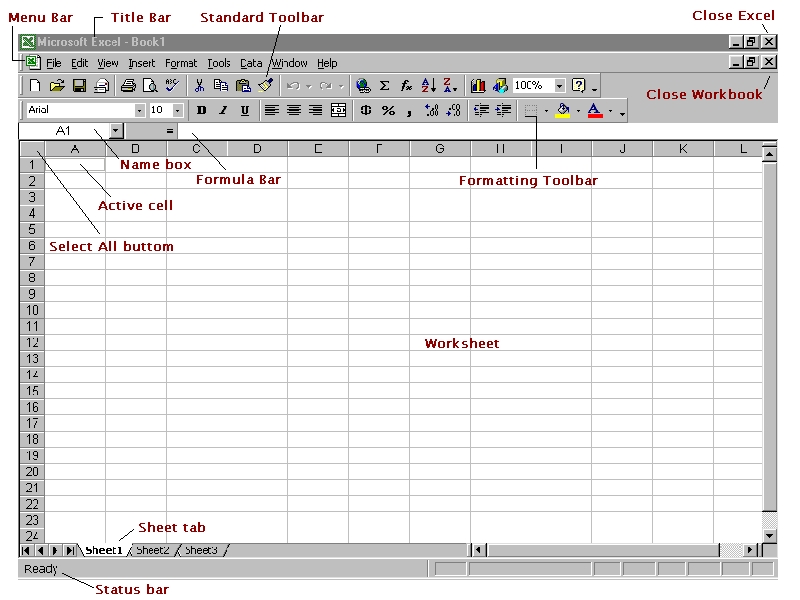Apply the yellow Fill Color bucket
800x600 pixels.
click(563, 110)
